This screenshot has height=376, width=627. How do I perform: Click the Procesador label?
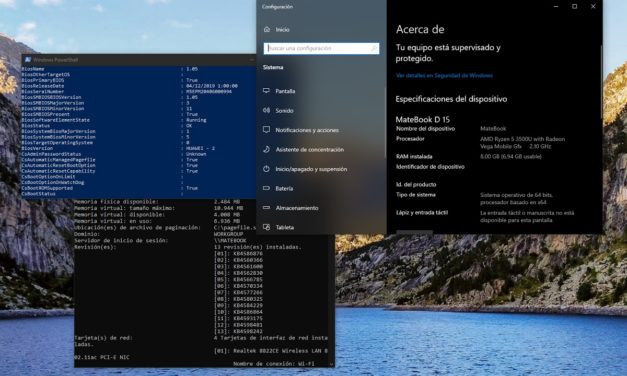pos(410,139)
